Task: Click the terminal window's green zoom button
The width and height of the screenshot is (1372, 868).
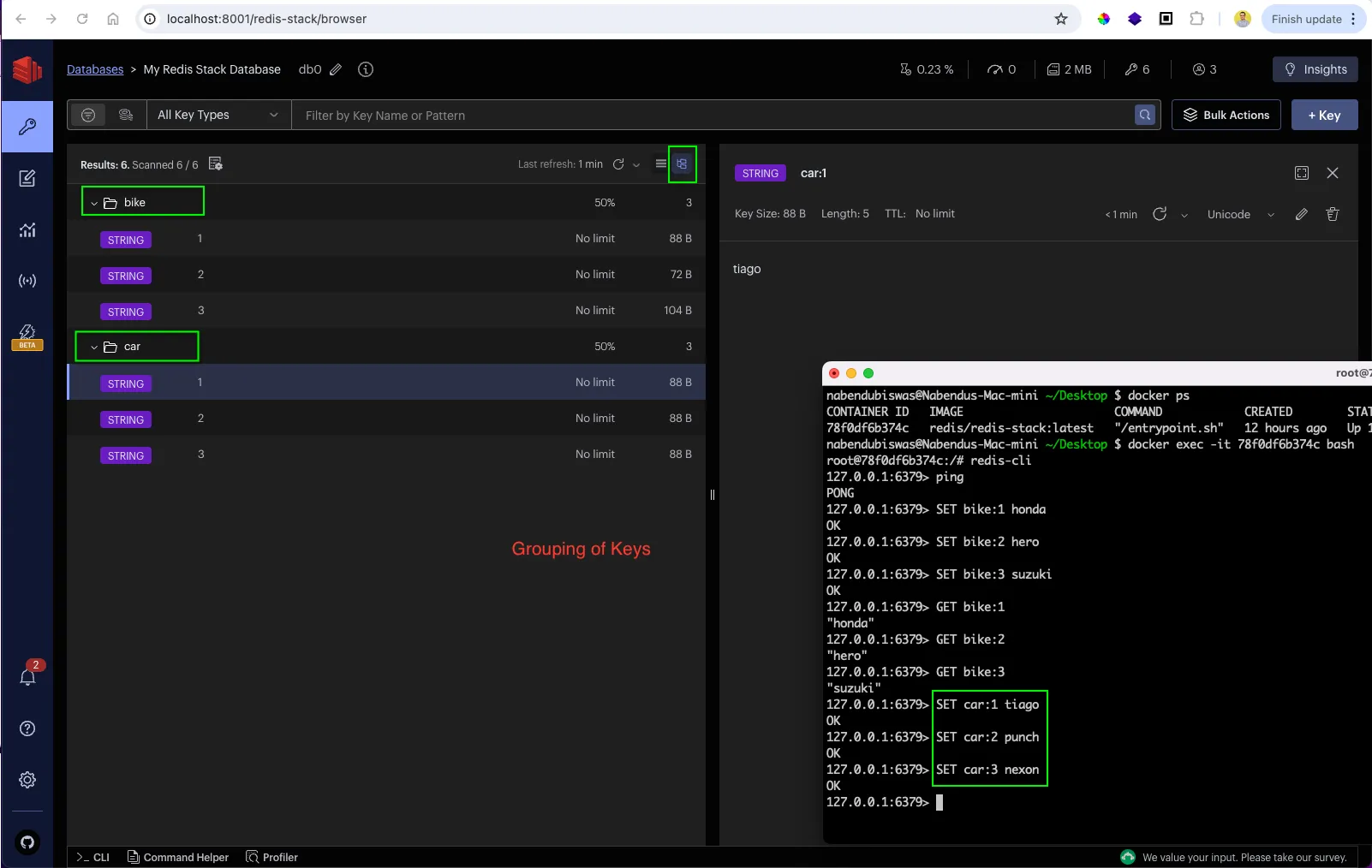Action: coord(868,373)
